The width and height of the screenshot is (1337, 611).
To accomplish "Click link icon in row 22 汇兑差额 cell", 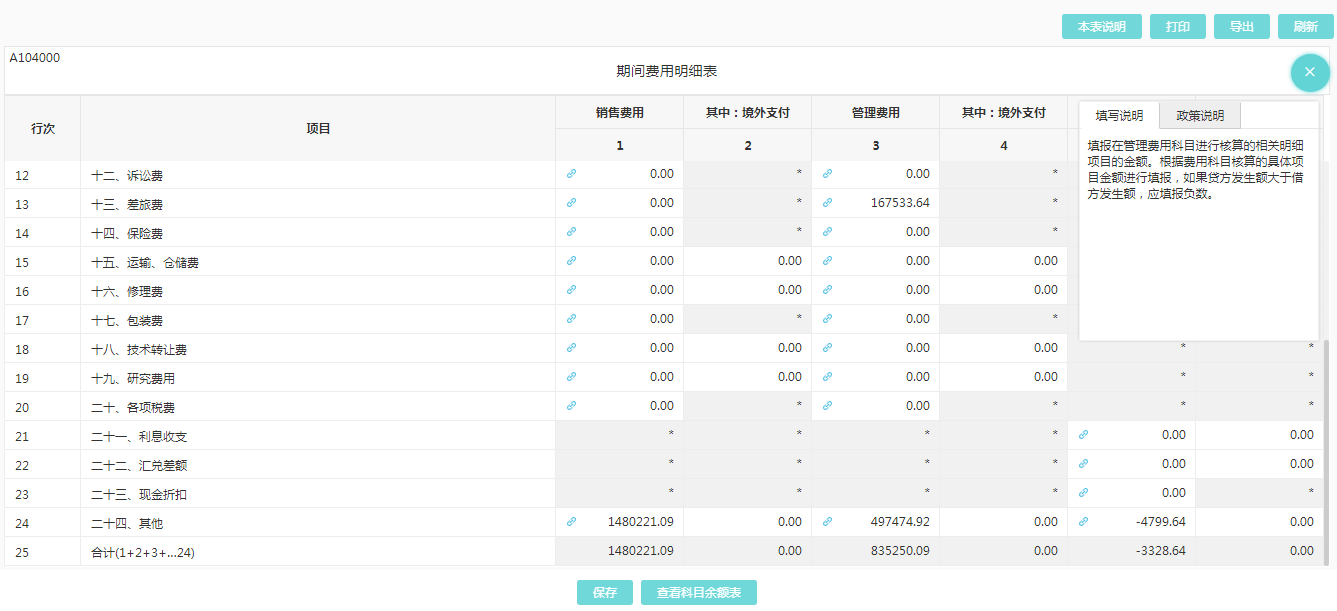I will (1083, 464).
